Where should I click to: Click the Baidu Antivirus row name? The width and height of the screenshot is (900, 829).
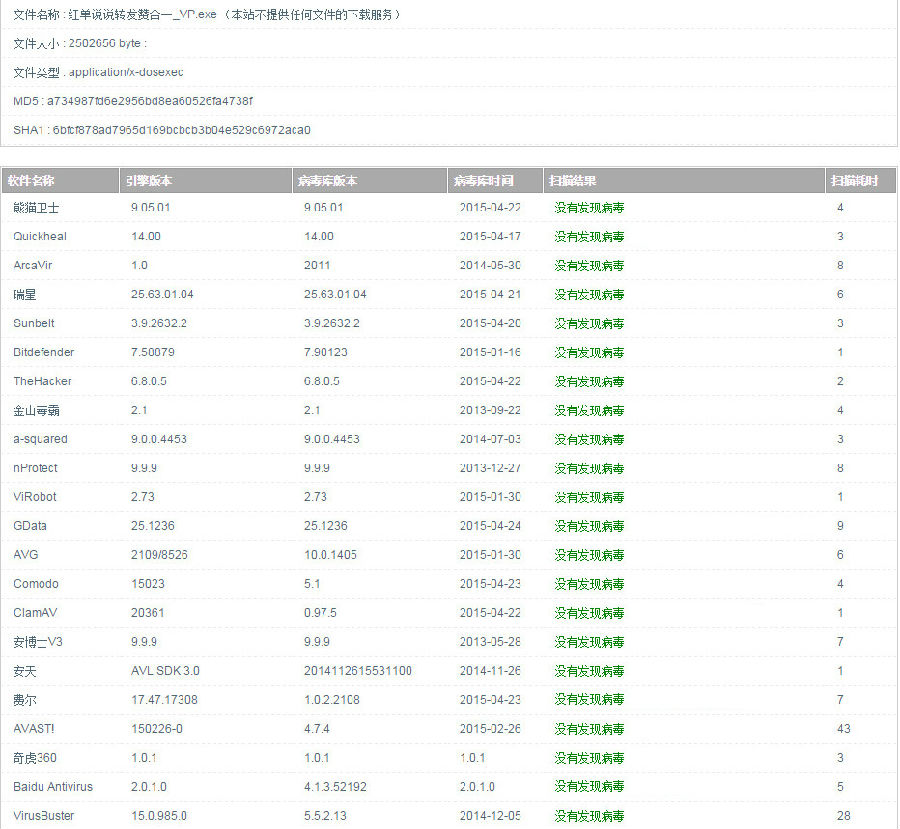pos(53,787)
